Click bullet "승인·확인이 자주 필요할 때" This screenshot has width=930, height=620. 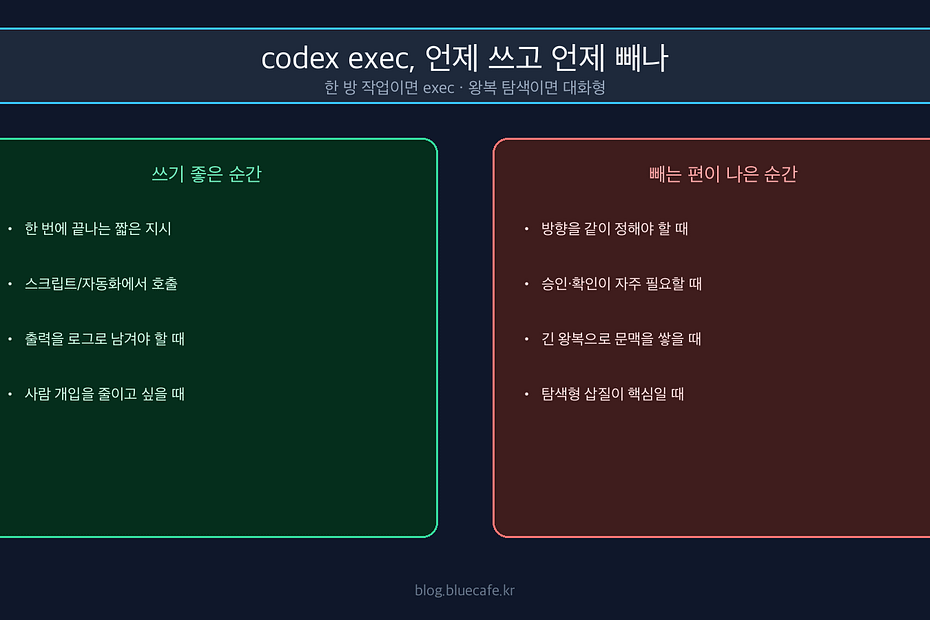[621, 284]
